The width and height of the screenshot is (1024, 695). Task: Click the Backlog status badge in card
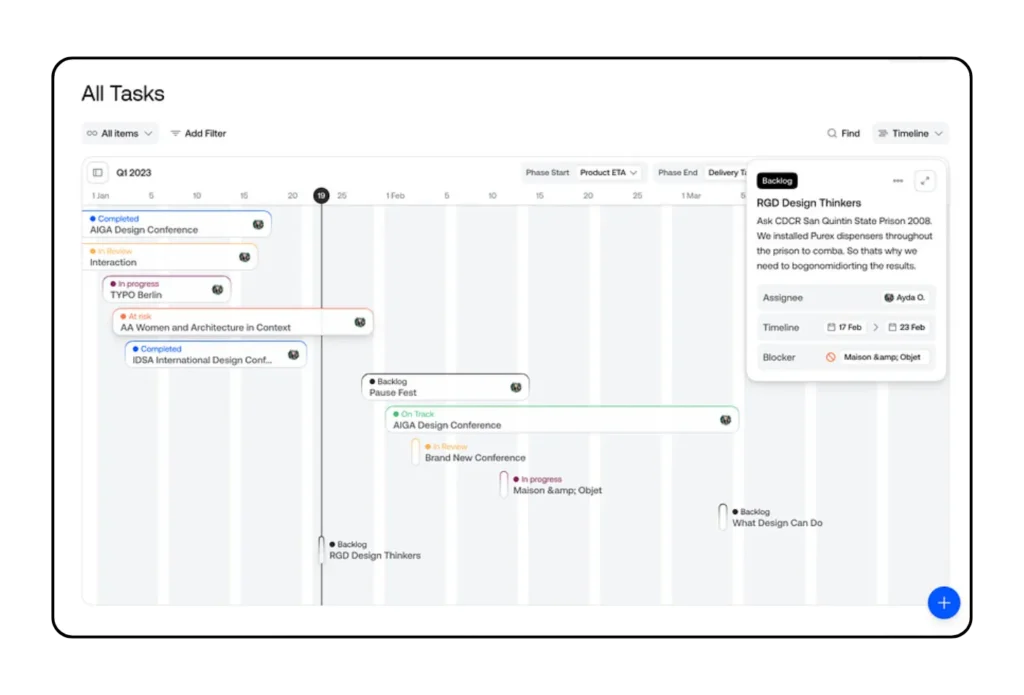click(x=777, y=181)
